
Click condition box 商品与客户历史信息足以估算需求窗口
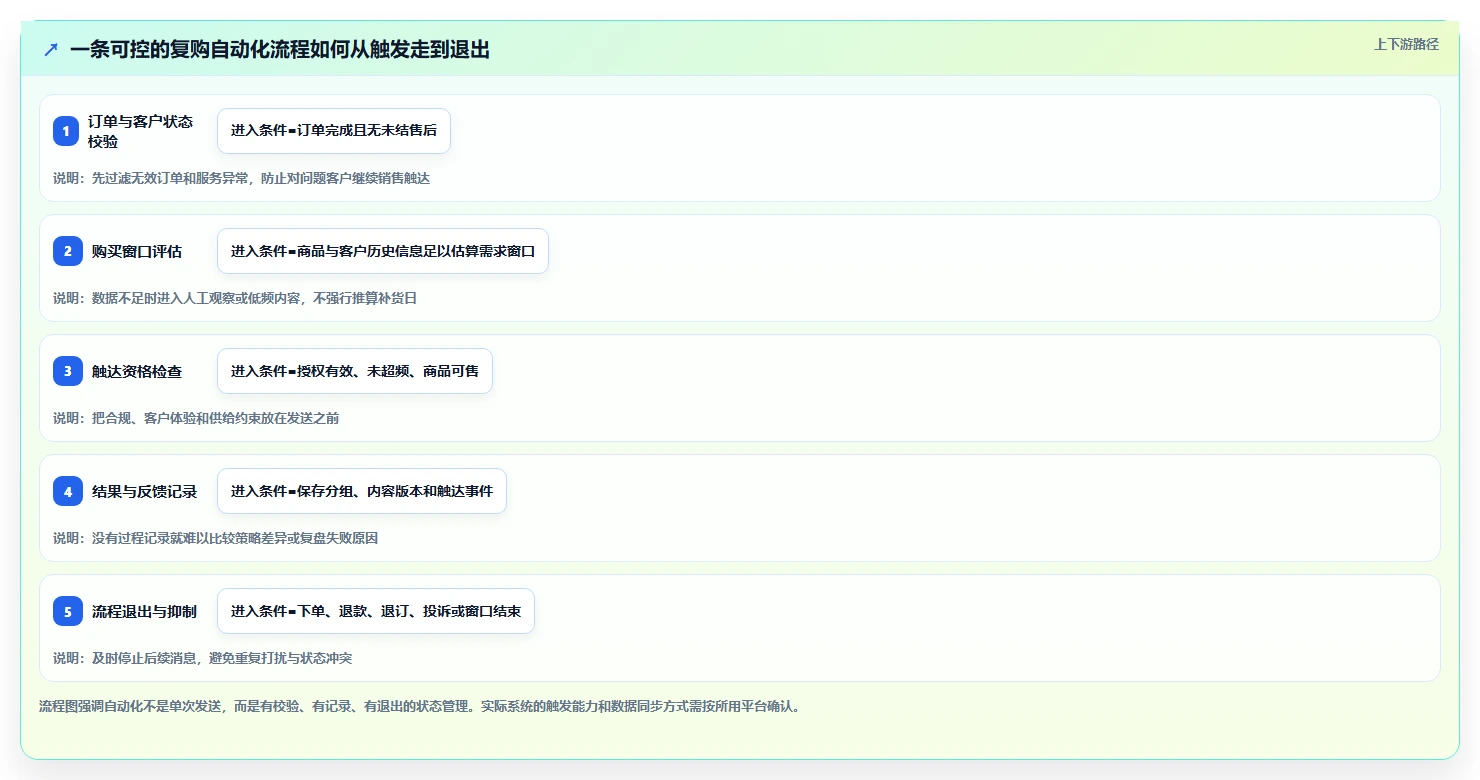click(383, 251)
